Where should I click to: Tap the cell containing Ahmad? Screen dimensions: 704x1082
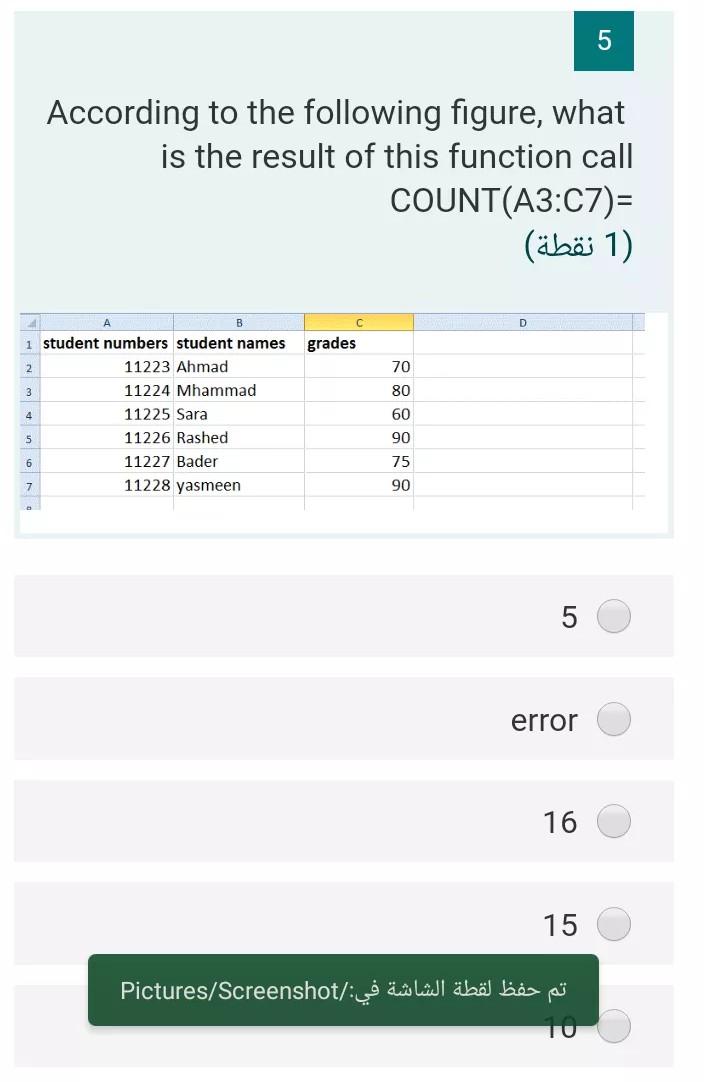click(x=239, y=367)
